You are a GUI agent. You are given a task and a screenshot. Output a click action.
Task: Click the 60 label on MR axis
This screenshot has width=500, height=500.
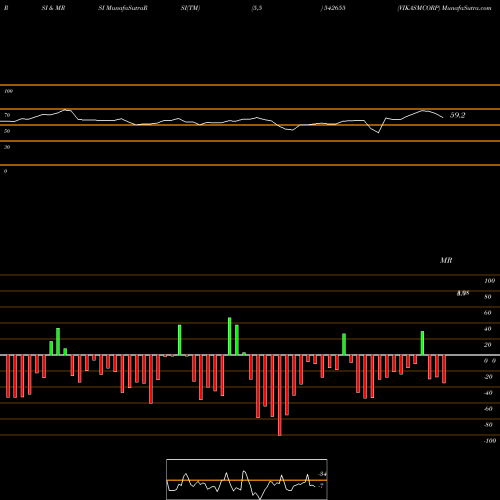[x=488, y=313]
